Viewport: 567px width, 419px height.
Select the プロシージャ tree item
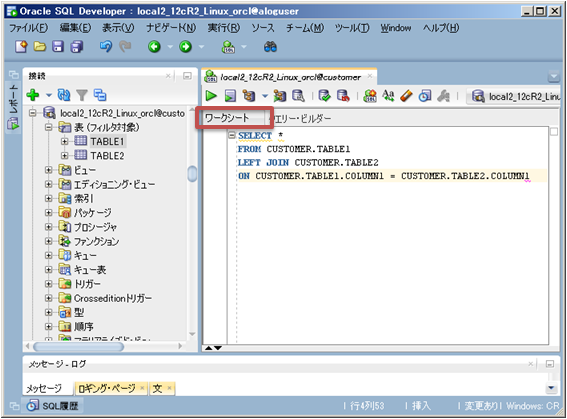click(95, 227)
